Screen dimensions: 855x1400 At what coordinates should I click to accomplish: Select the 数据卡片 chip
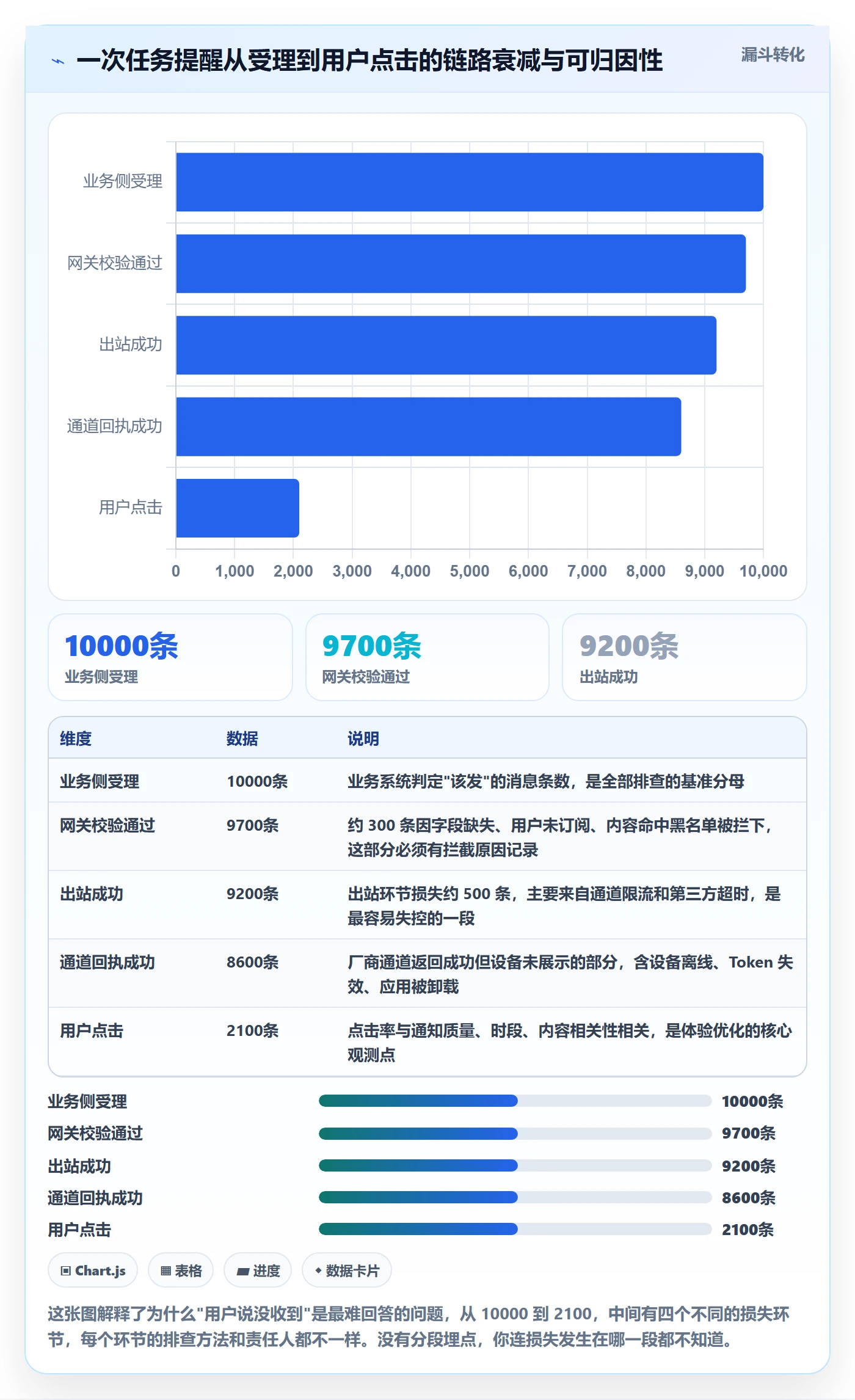point(347,1271)
